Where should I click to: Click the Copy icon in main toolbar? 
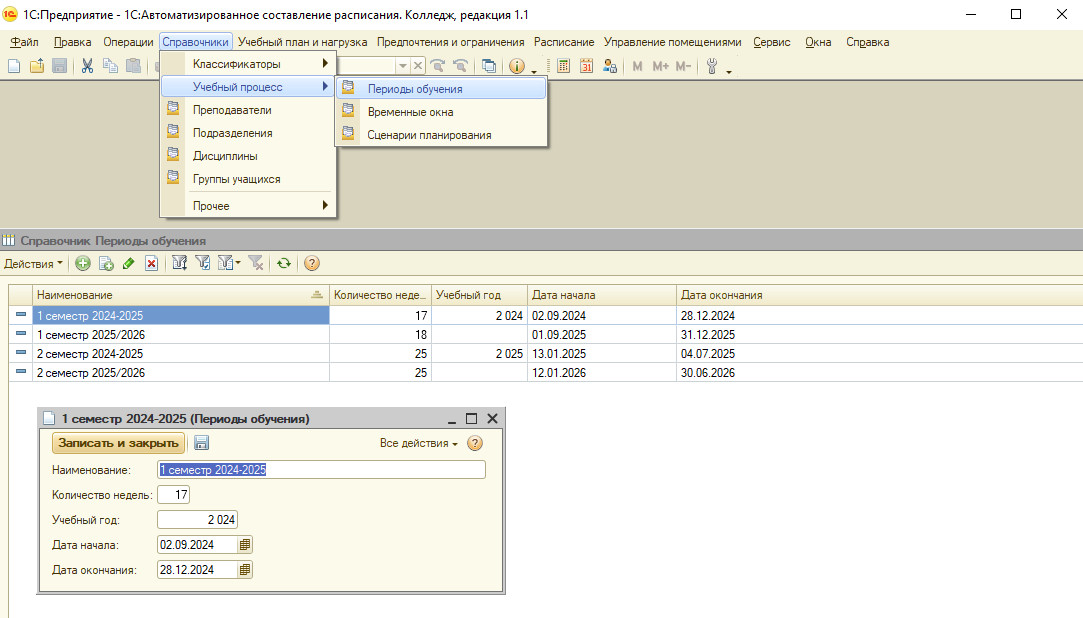(x=110, y=66)
